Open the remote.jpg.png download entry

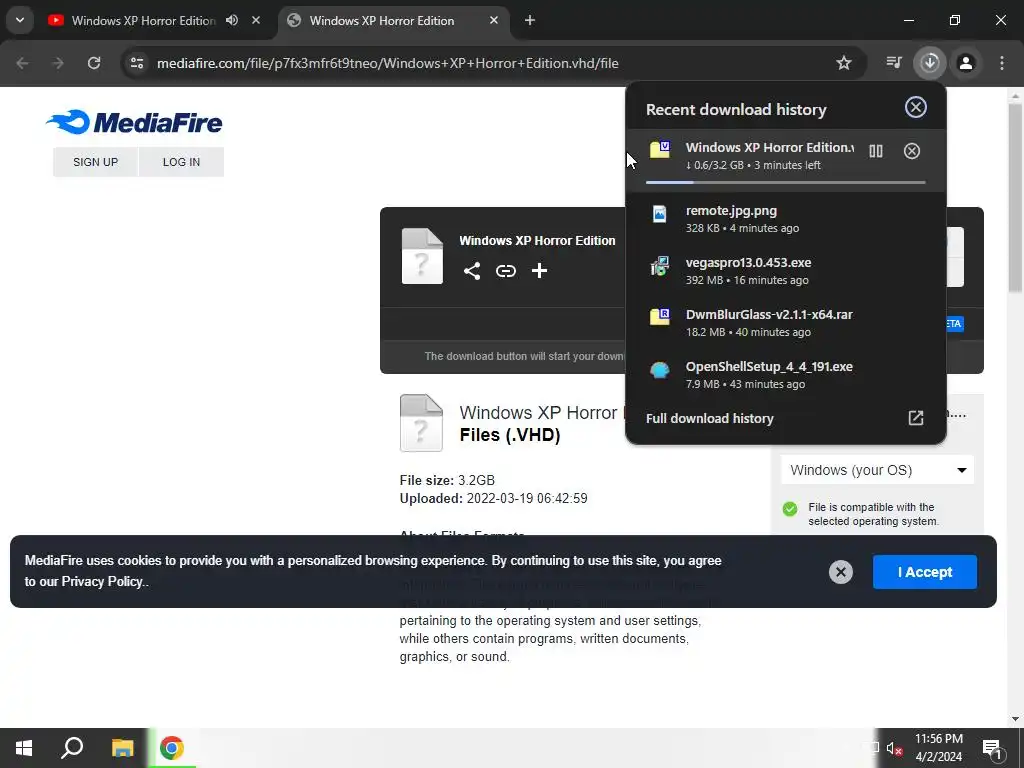click(x=786, y=219)
